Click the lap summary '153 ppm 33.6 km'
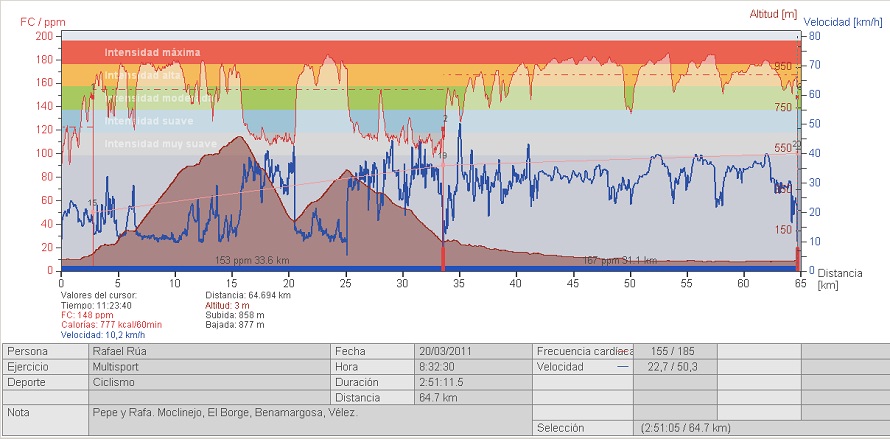This screenshot has width=890, height=439. click(x=252, y=260)
